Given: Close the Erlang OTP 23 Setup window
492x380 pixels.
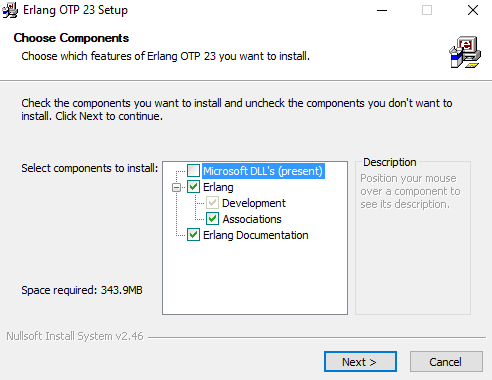Looking at the screenshot, I should coord(473,10).
